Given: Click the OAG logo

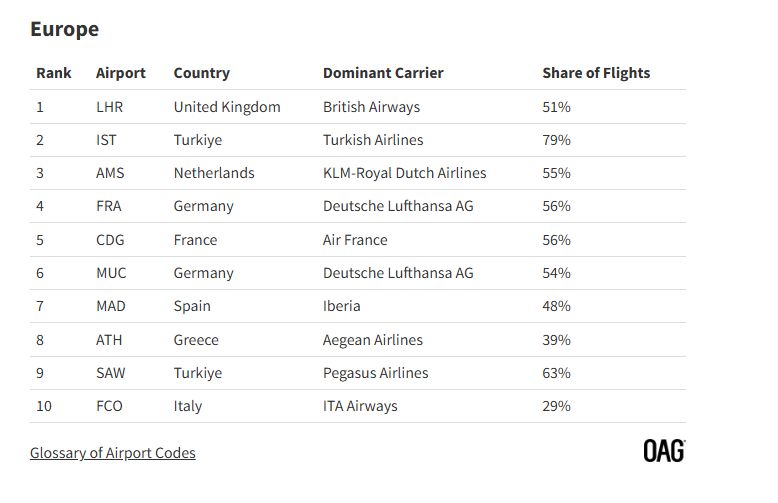Looking at the screenshot, I should 664,451.
